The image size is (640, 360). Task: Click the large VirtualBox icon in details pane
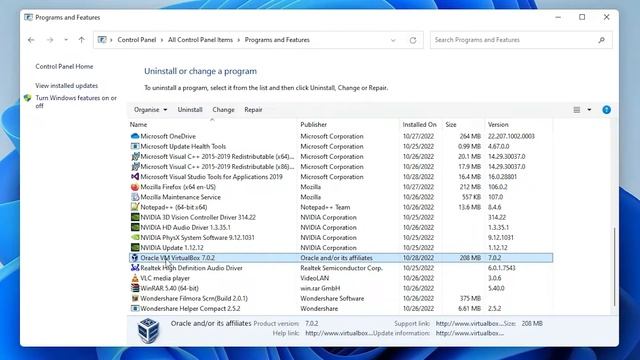pyautogui.click(x=148, y=330)
